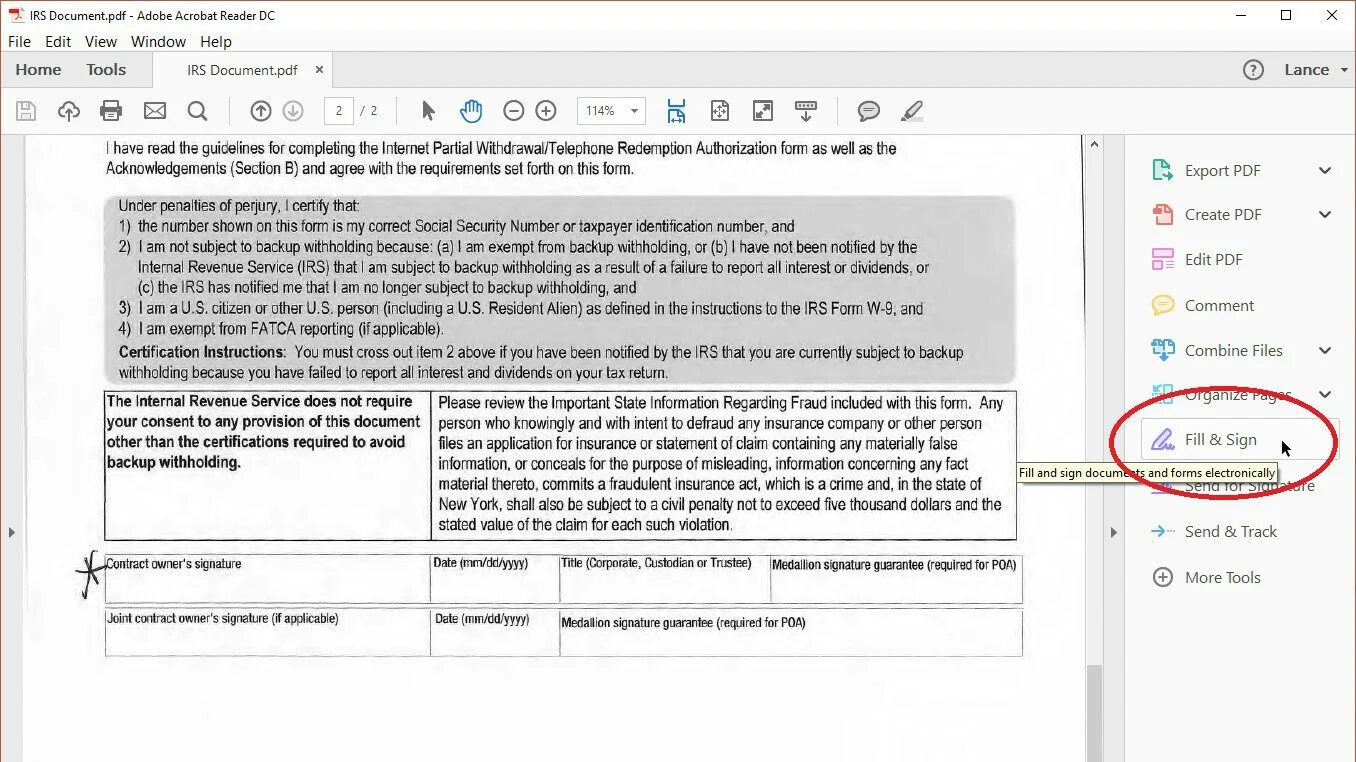Image resolution: width=1356 pixels, height=762 pixels.
Task: Send file by email envelope icon
Action: pos(155,111)
